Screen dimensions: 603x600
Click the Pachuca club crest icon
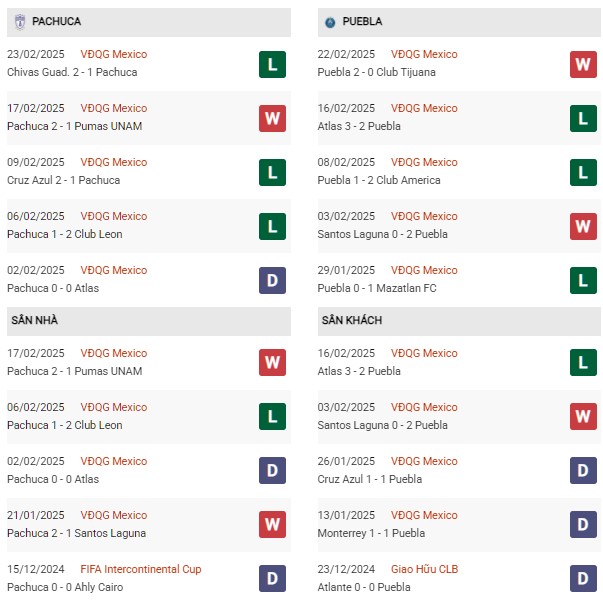pyautogui.click(x=20, y=22)
